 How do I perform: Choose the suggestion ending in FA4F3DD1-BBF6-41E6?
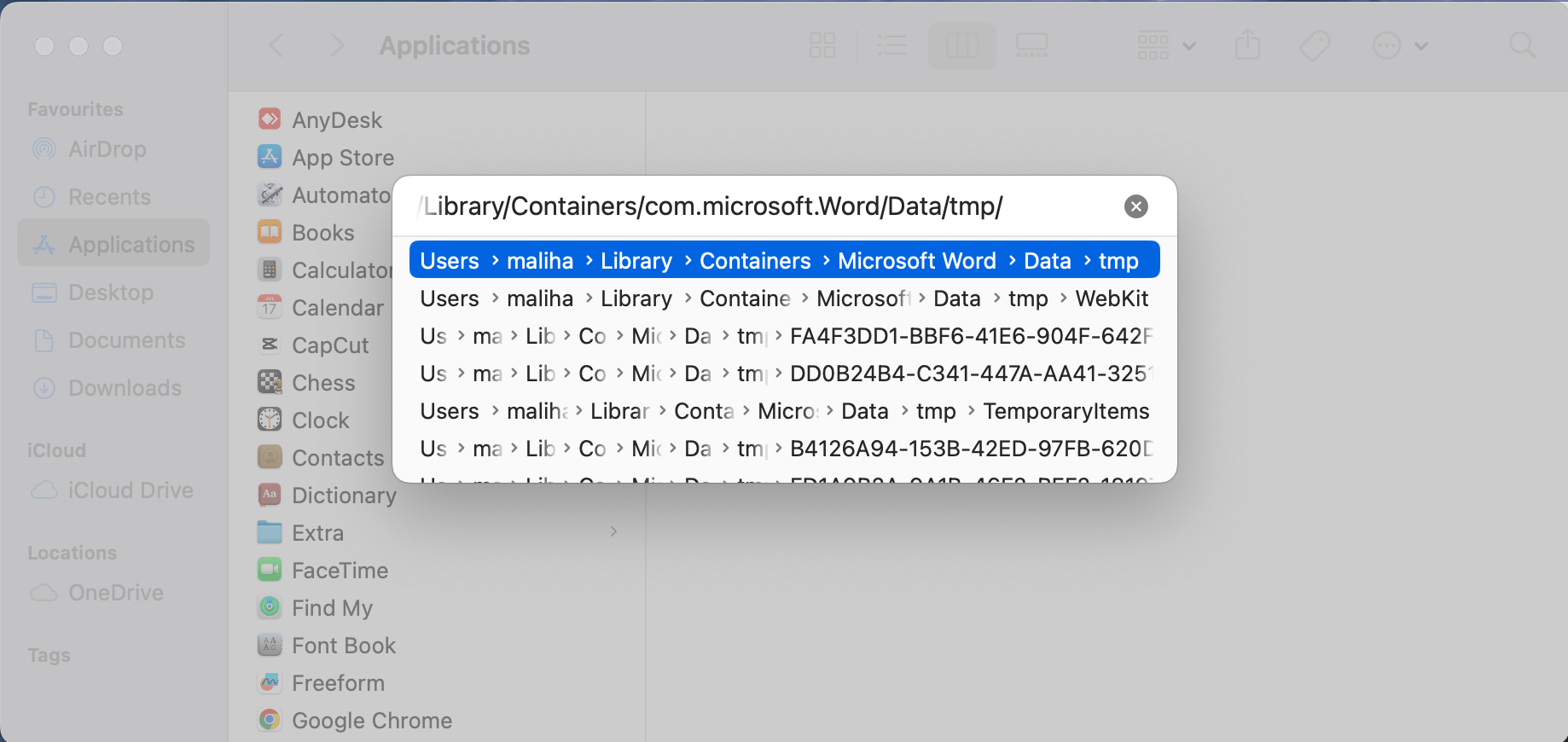click(x=784, y=336)
